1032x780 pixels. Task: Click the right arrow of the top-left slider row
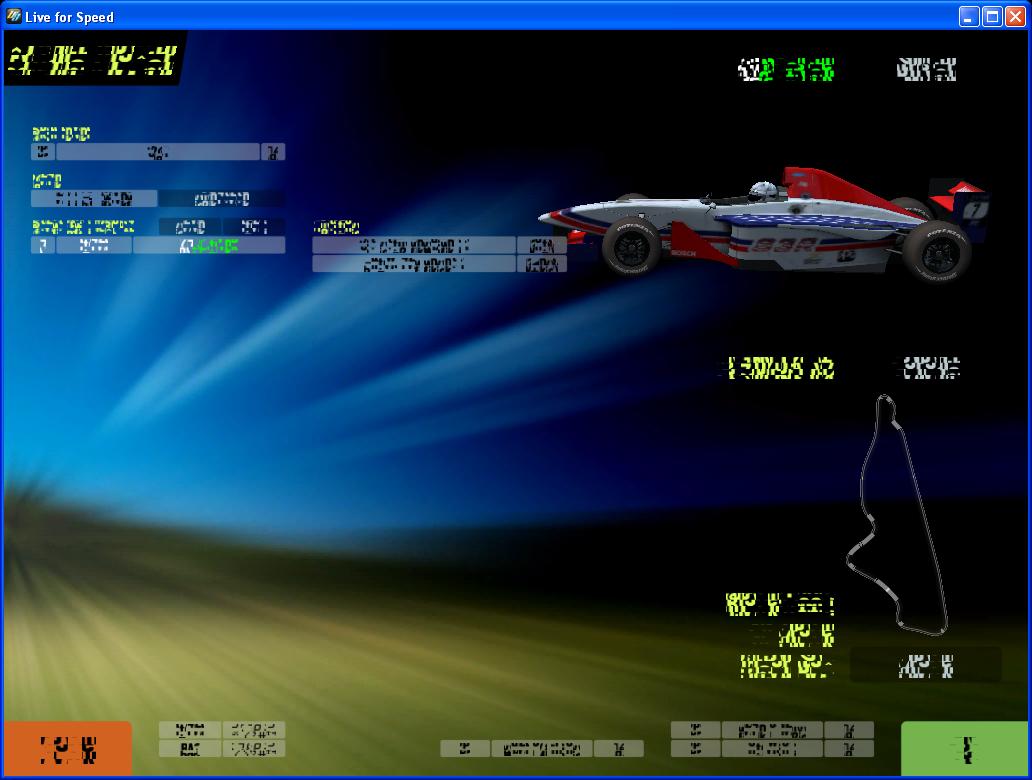click(x=272, y=152)
